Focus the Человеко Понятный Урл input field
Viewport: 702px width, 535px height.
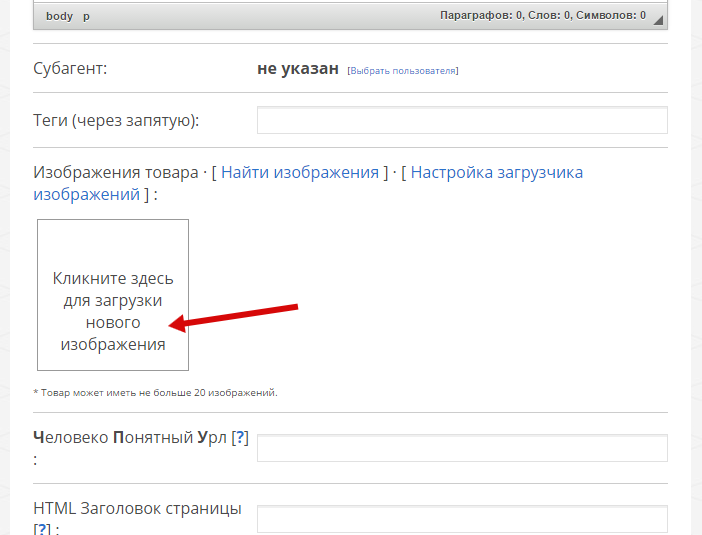(462, 448)
